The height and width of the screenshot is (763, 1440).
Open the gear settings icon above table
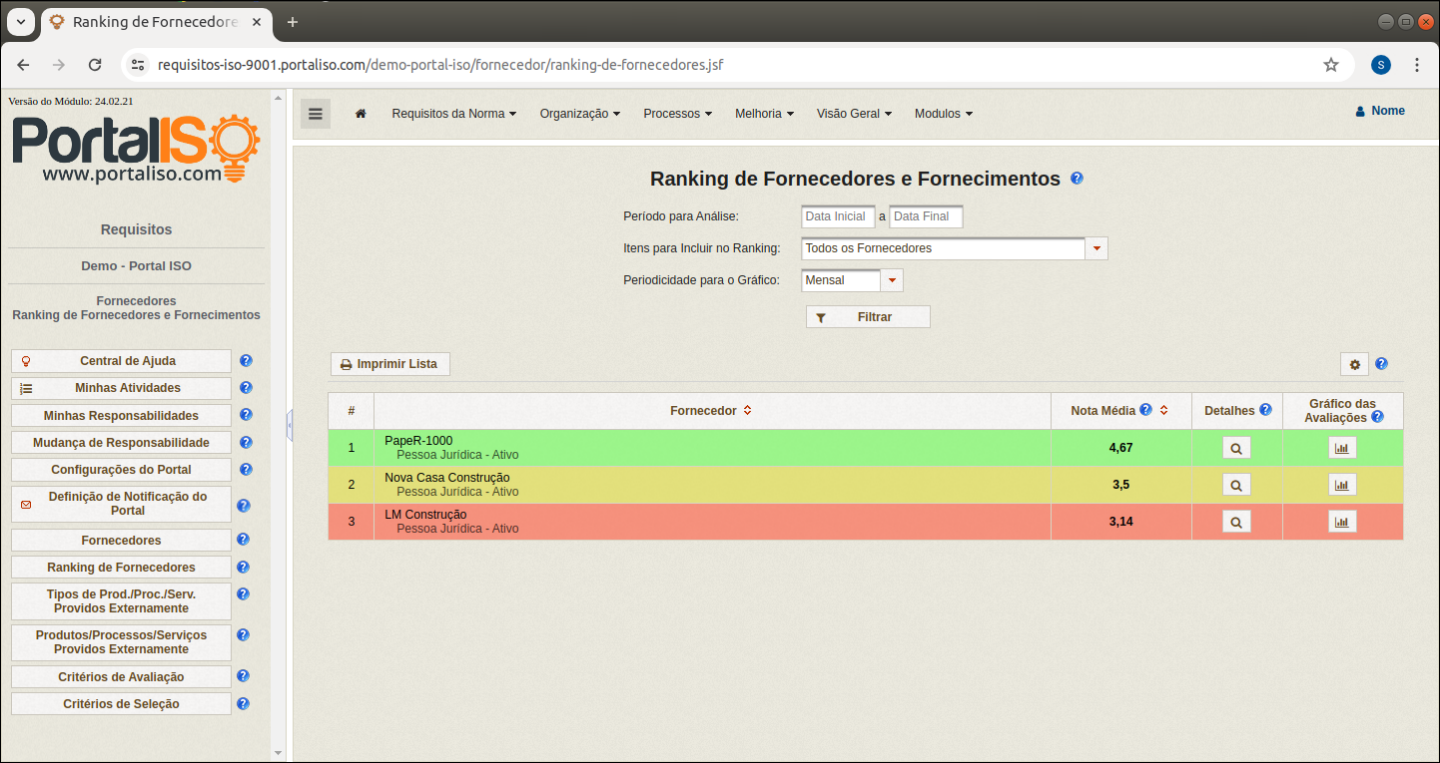(1355, 365)
